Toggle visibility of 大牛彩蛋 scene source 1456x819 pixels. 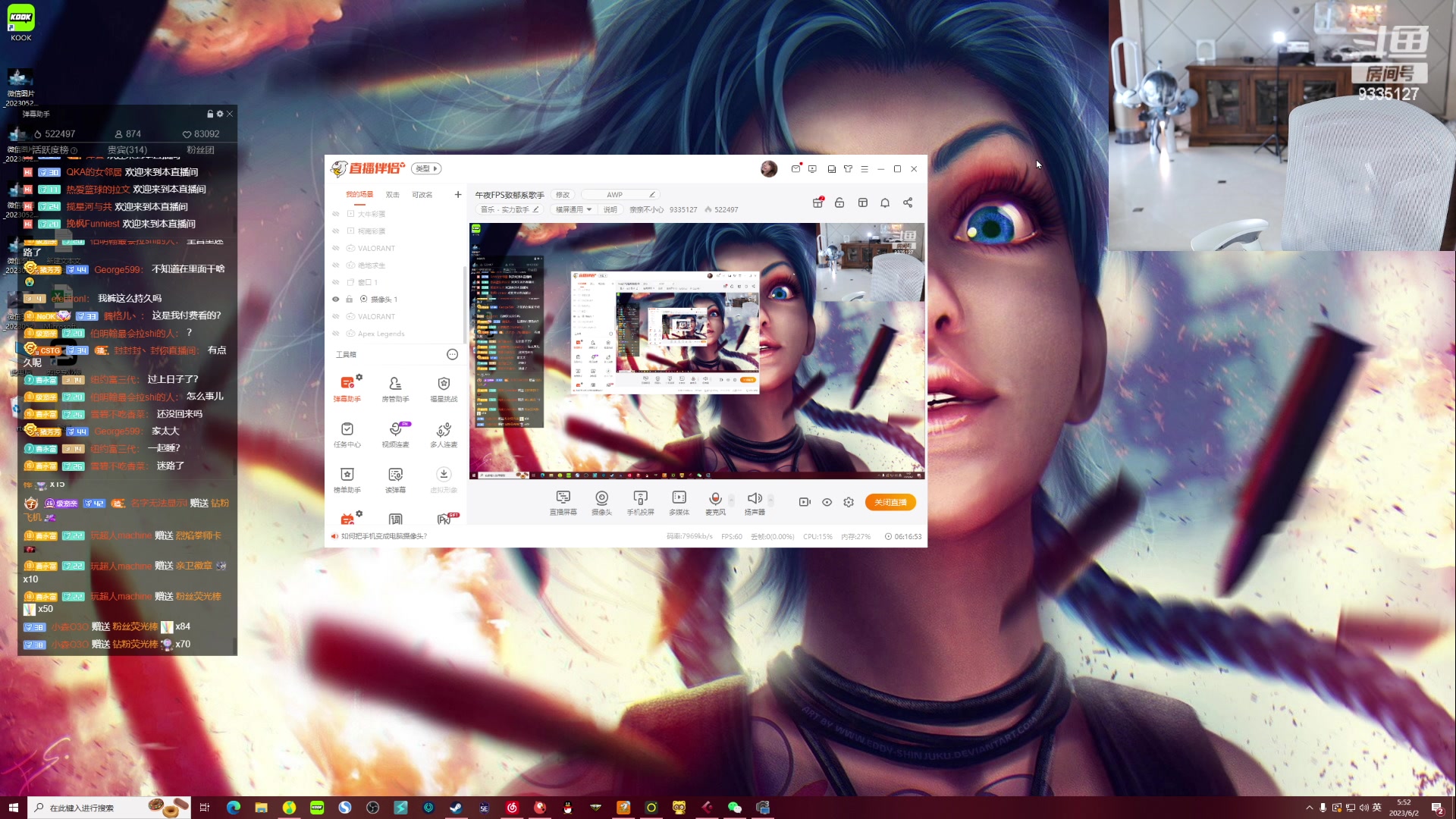pyautogui.click(x=335, y=214)
